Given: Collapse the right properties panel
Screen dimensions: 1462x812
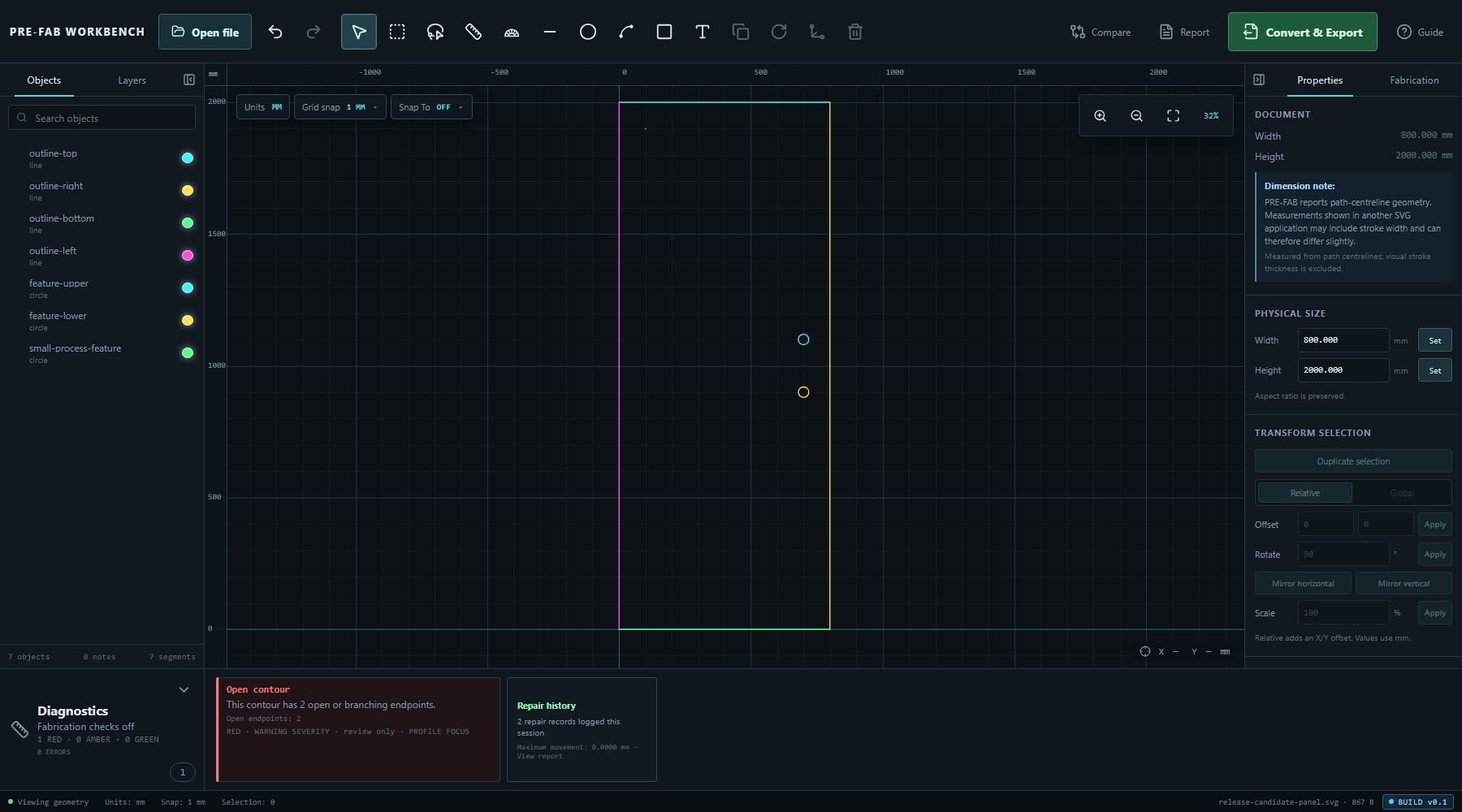Looking at the screenshot, I should pyautogui.click(x=1259, y=80).
